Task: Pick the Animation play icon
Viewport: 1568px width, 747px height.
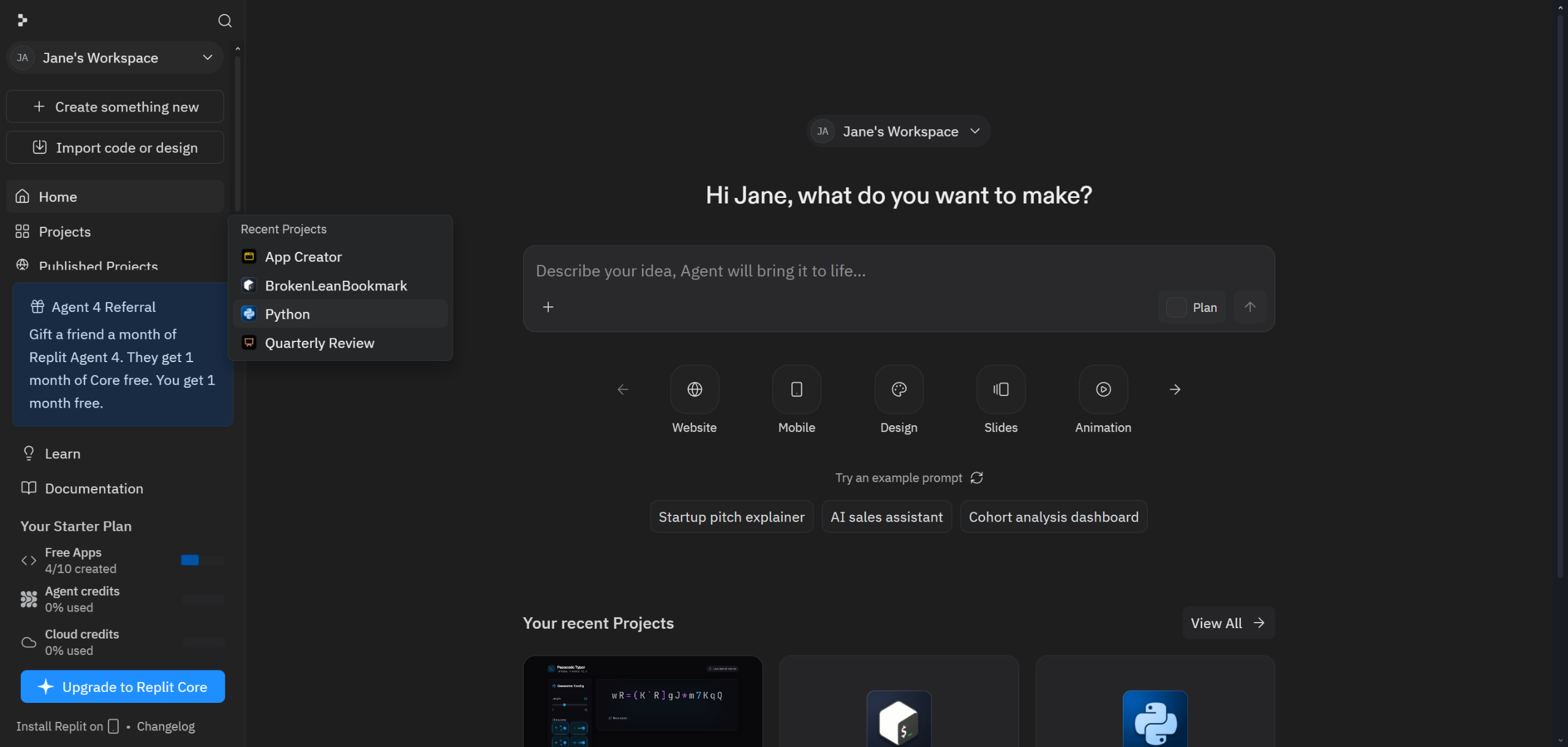Action: (1102, 389)
